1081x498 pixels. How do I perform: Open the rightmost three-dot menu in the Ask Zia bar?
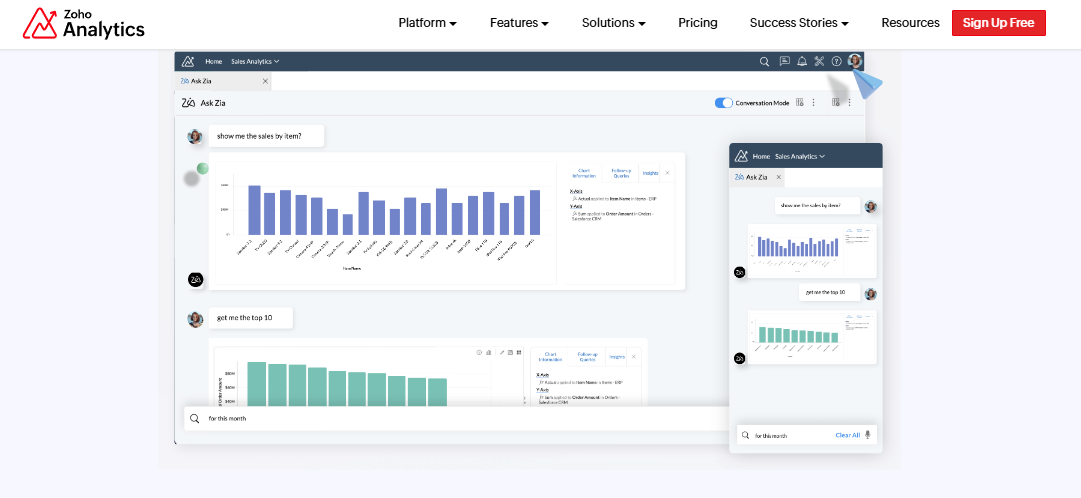pos(849,103)
